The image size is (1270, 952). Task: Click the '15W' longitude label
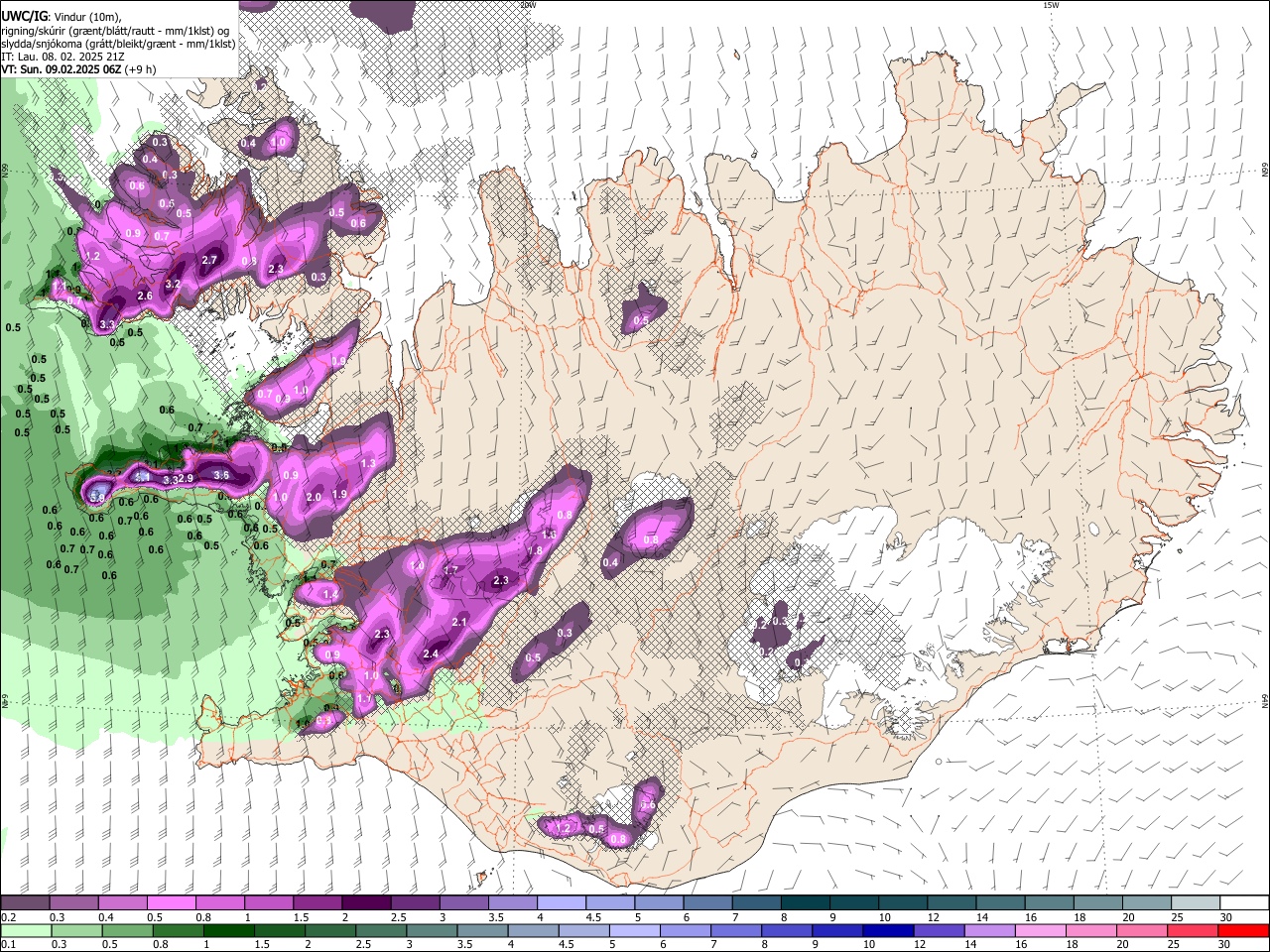pyautogui.click(x=1051, y=5)
